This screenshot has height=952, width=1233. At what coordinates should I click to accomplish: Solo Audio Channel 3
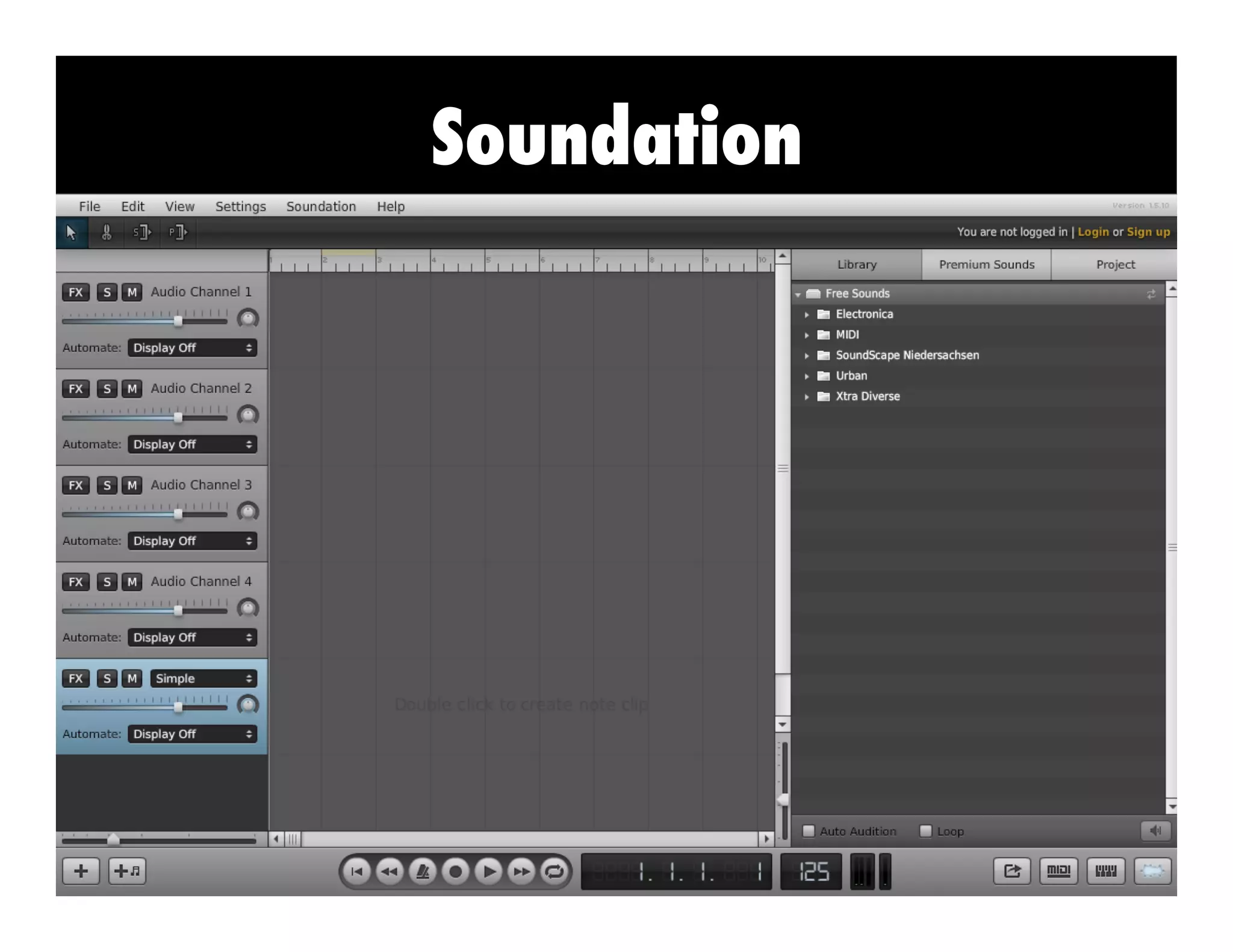point(107,485)
